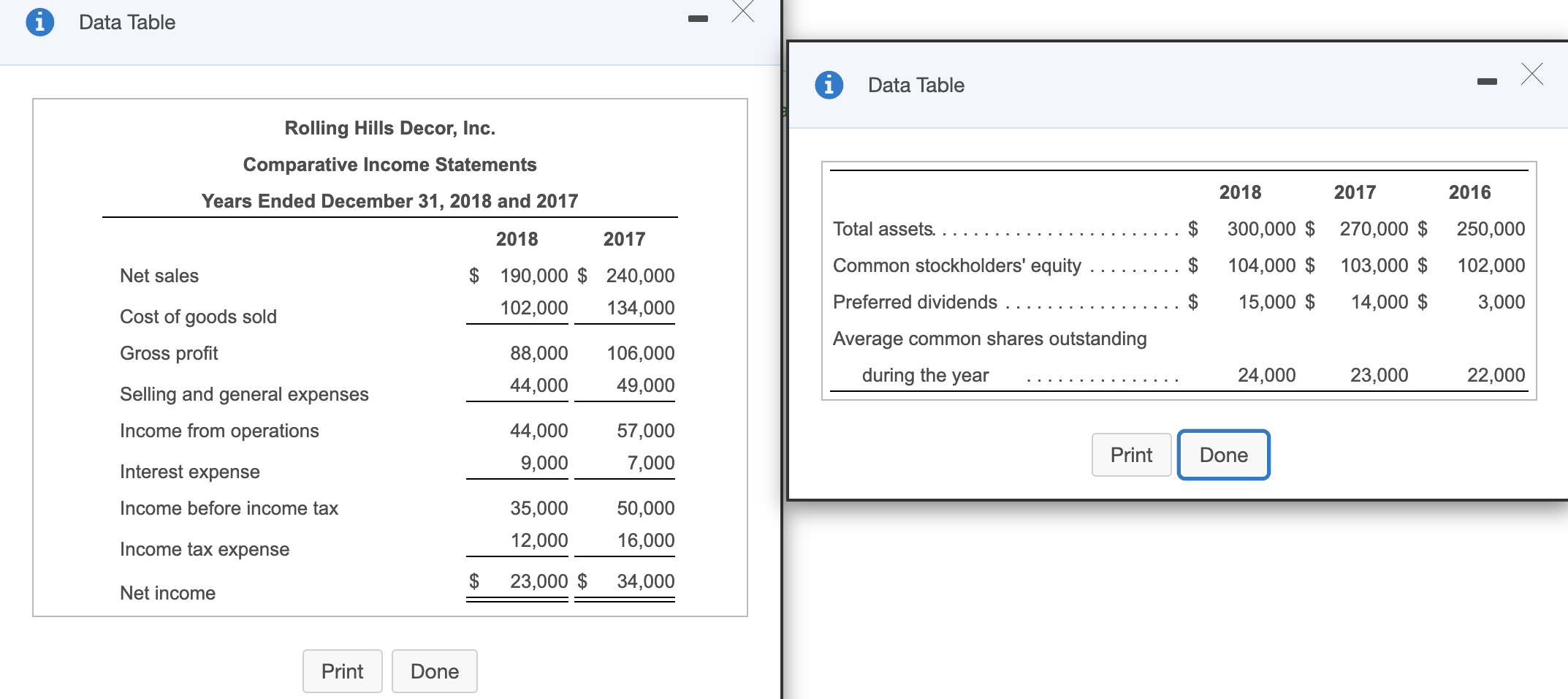Click 2018 common stockholders' equity 104,000
The image size is (1568, 699).
tap(1261, 265)
